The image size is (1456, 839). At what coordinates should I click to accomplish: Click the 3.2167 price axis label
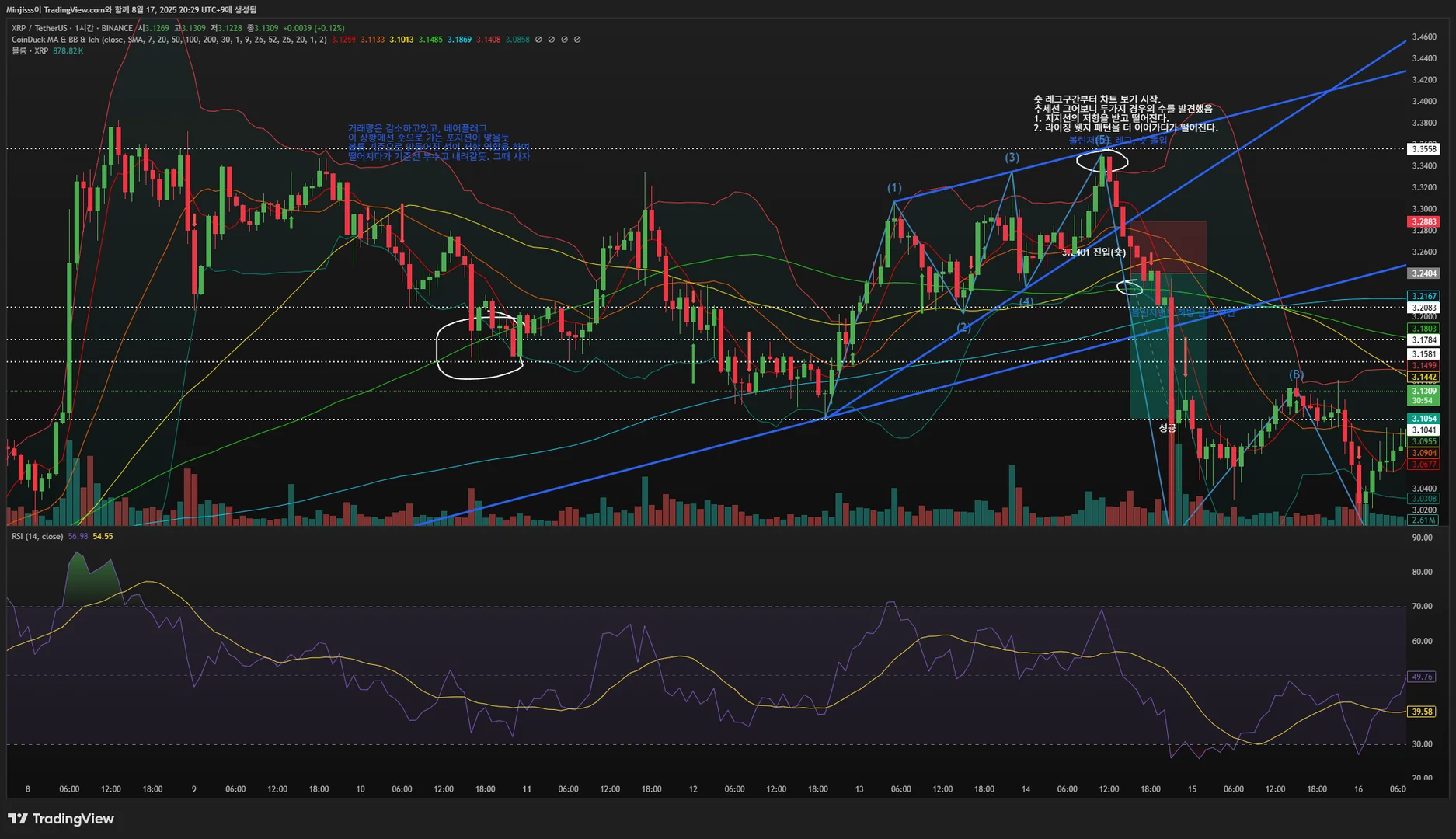1424,297
